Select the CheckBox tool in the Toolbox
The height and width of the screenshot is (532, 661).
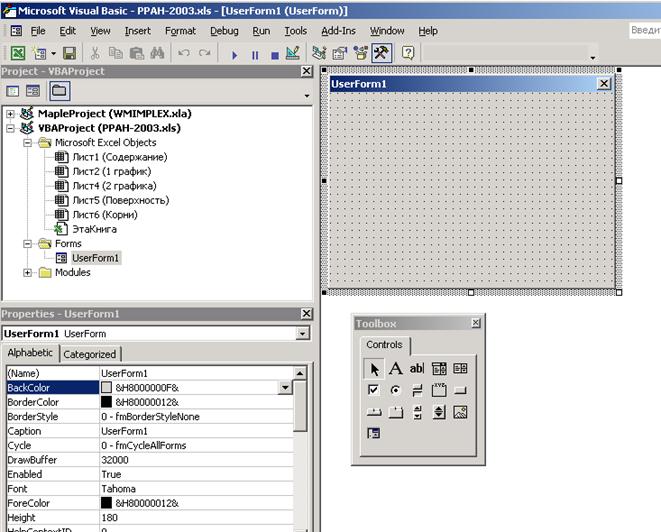point(373,390)
